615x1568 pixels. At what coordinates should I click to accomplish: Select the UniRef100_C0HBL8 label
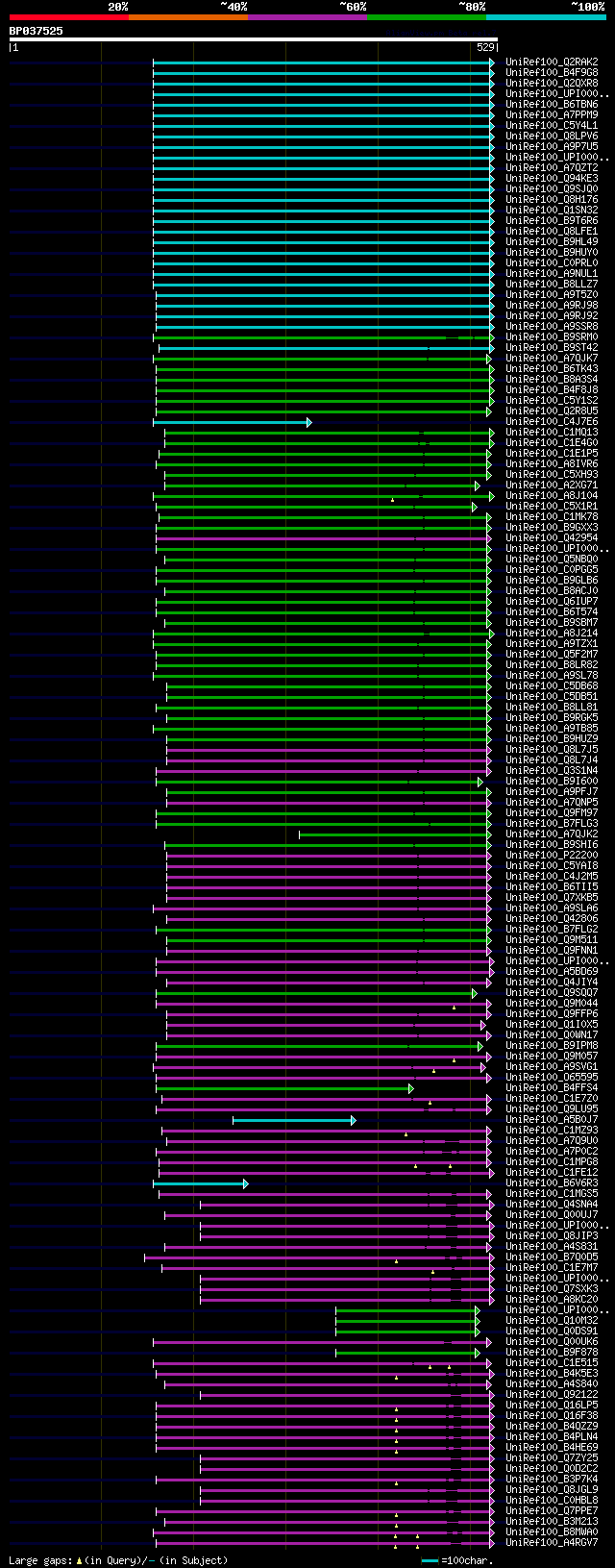pyautogui.click(x=552, y=1501)
